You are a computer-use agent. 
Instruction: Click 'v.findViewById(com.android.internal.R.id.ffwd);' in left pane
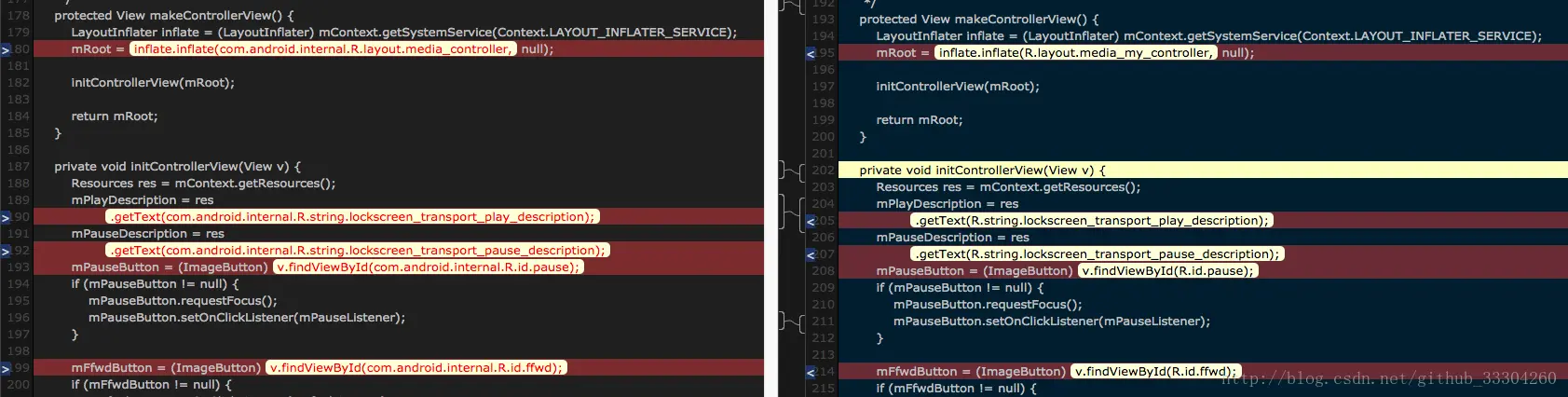click(x=416, y=368)
